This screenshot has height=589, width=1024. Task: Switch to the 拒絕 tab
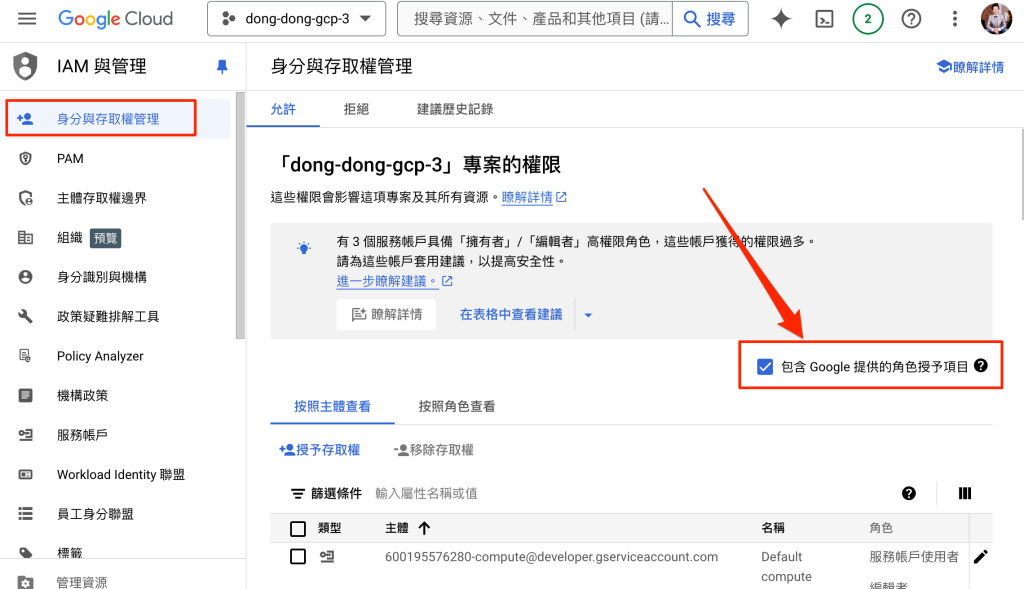(x=356, y=109)
